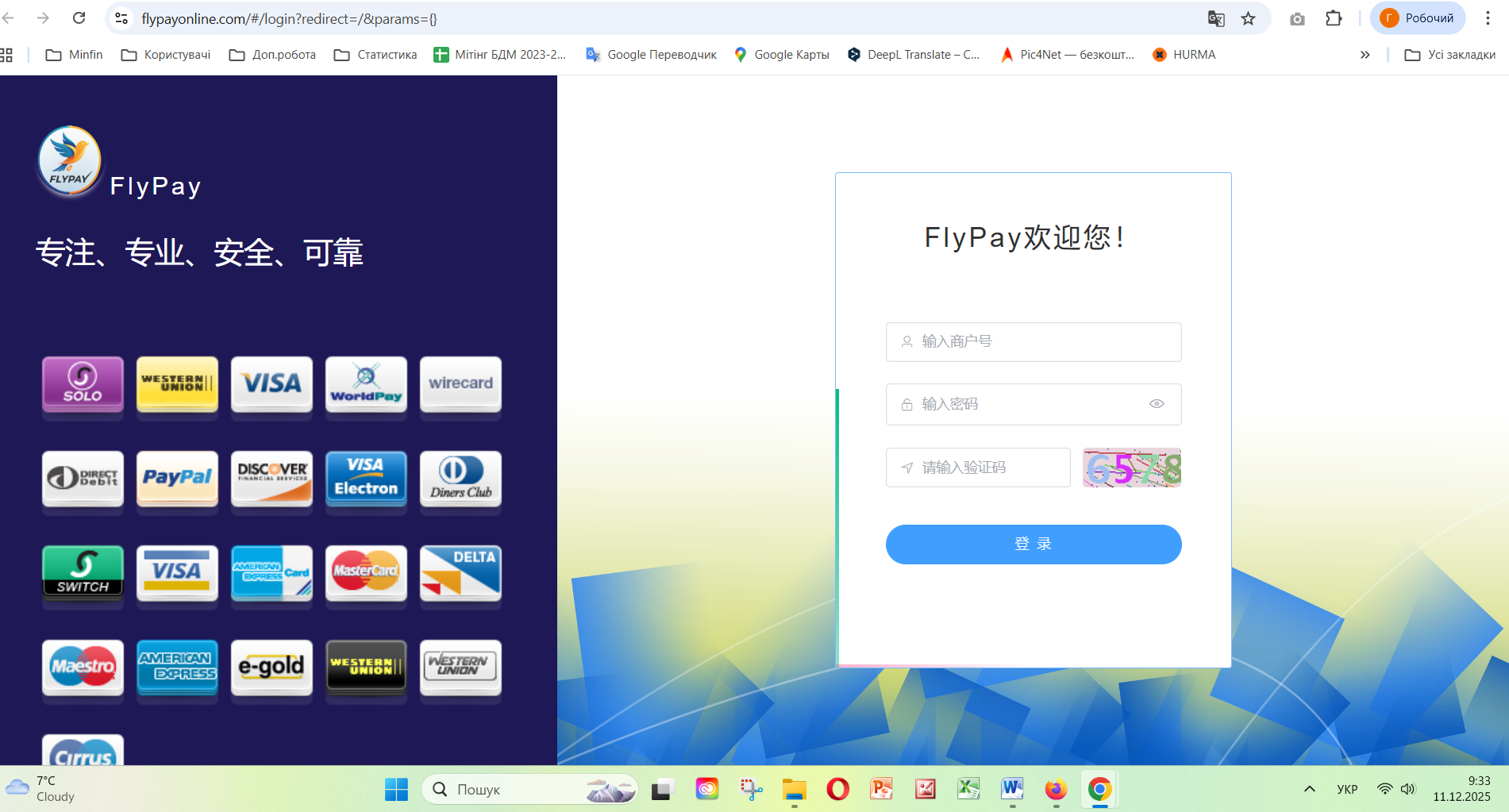This screenshot has width=1509, height=812.
Task: Click the Visa icon beside Switch
Action: click(x=177, y=573)
